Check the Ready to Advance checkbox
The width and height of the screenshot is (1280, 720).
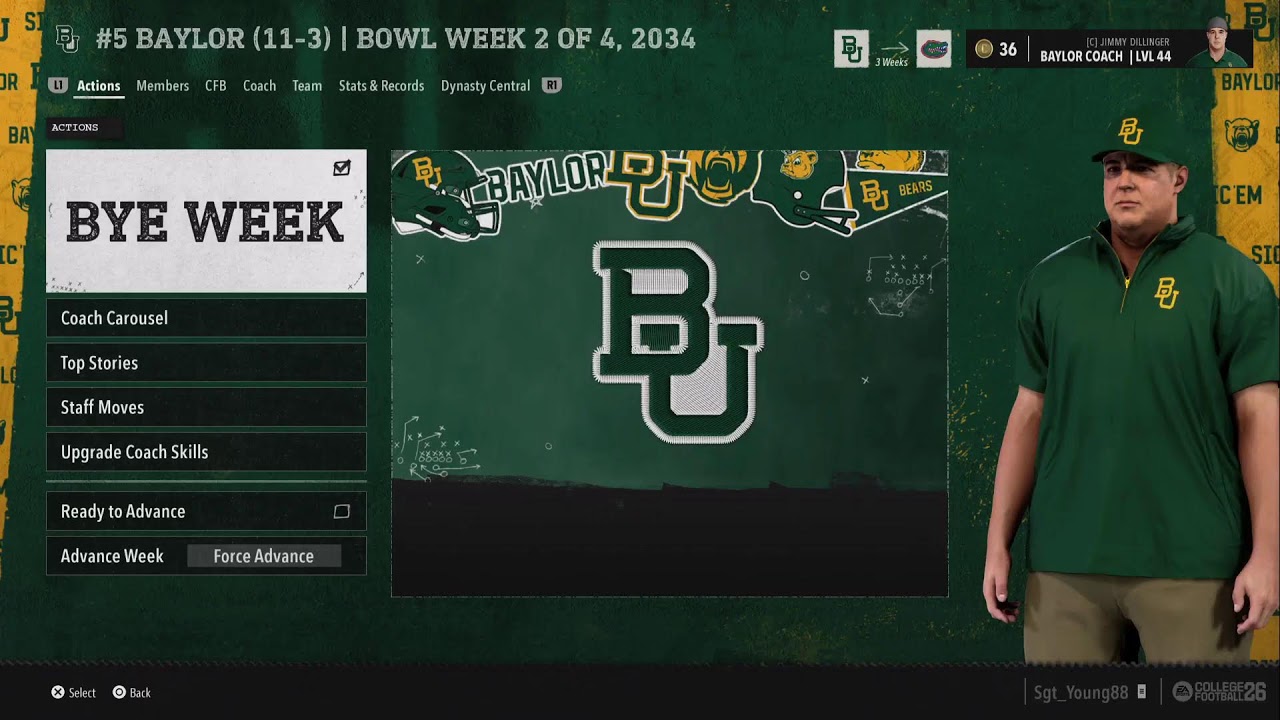[x=341, y=512]
